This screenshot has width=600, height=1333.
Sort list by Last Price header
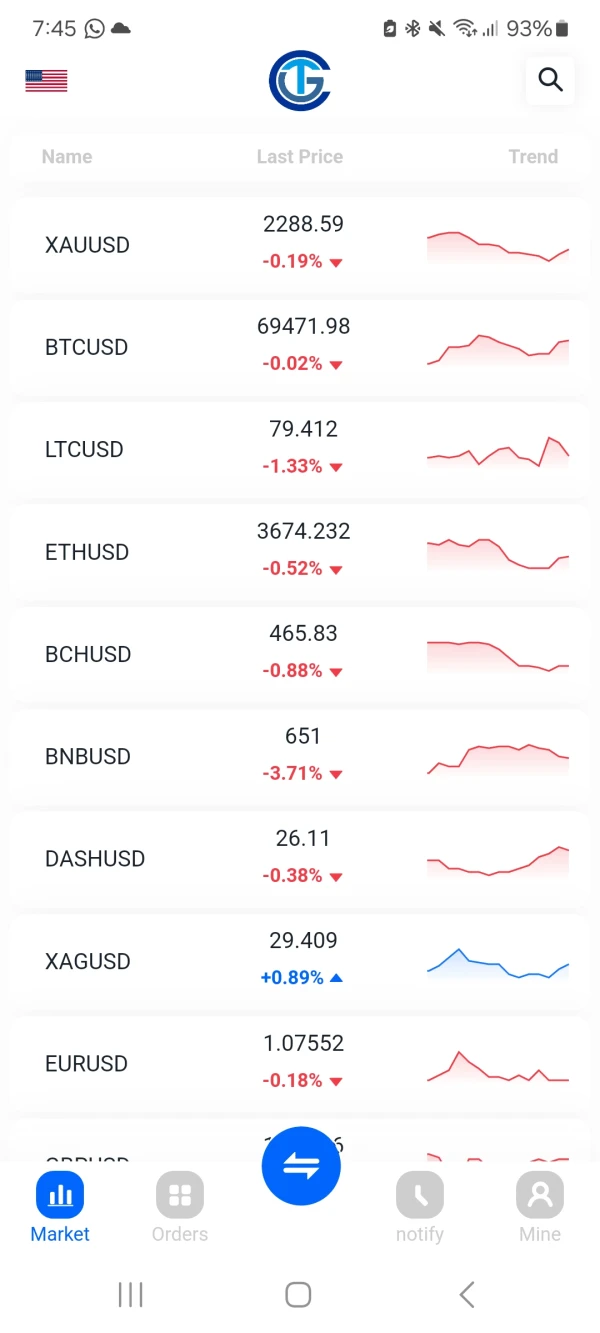300,157
